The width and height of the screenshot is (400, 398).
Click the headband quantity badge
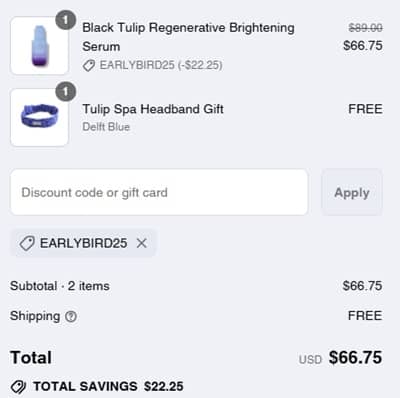tap(65, 91)
